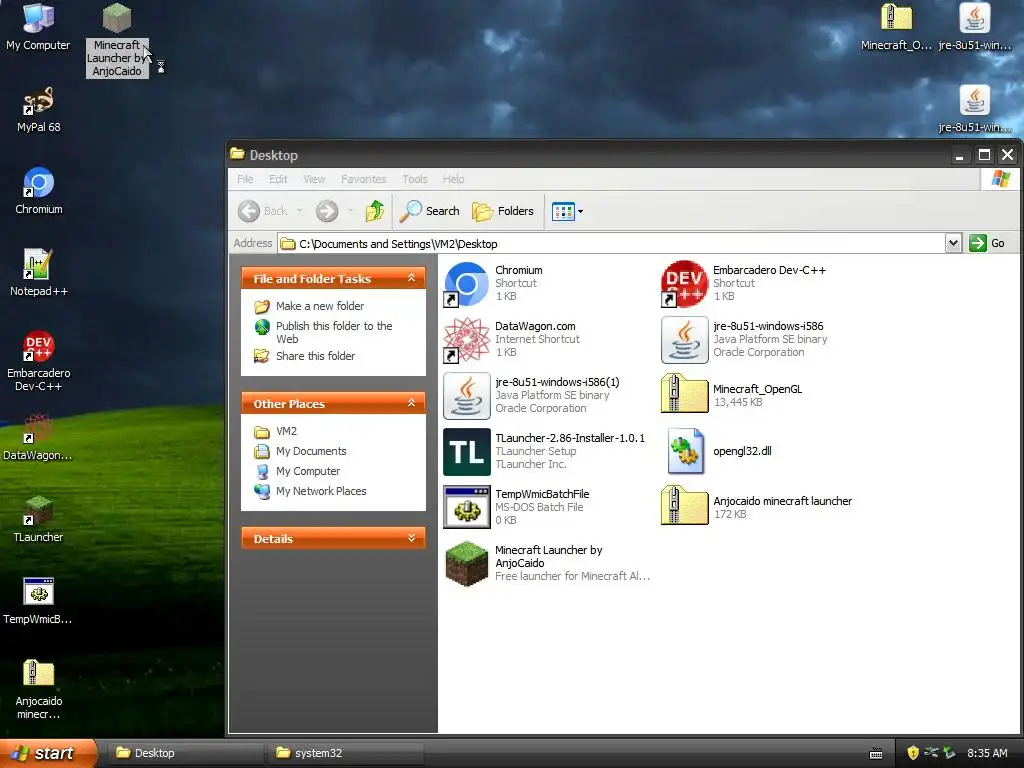Click the upper jre-8u51-win desktop icon

point(974,28)
